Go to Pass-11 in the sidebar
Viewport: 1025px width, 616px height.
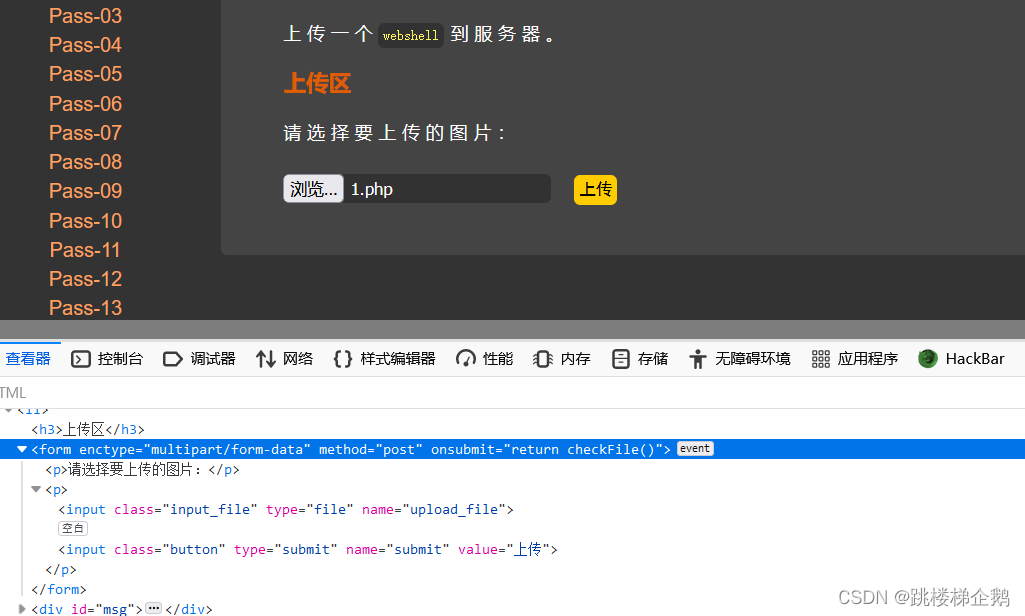(x=86, y=250)
